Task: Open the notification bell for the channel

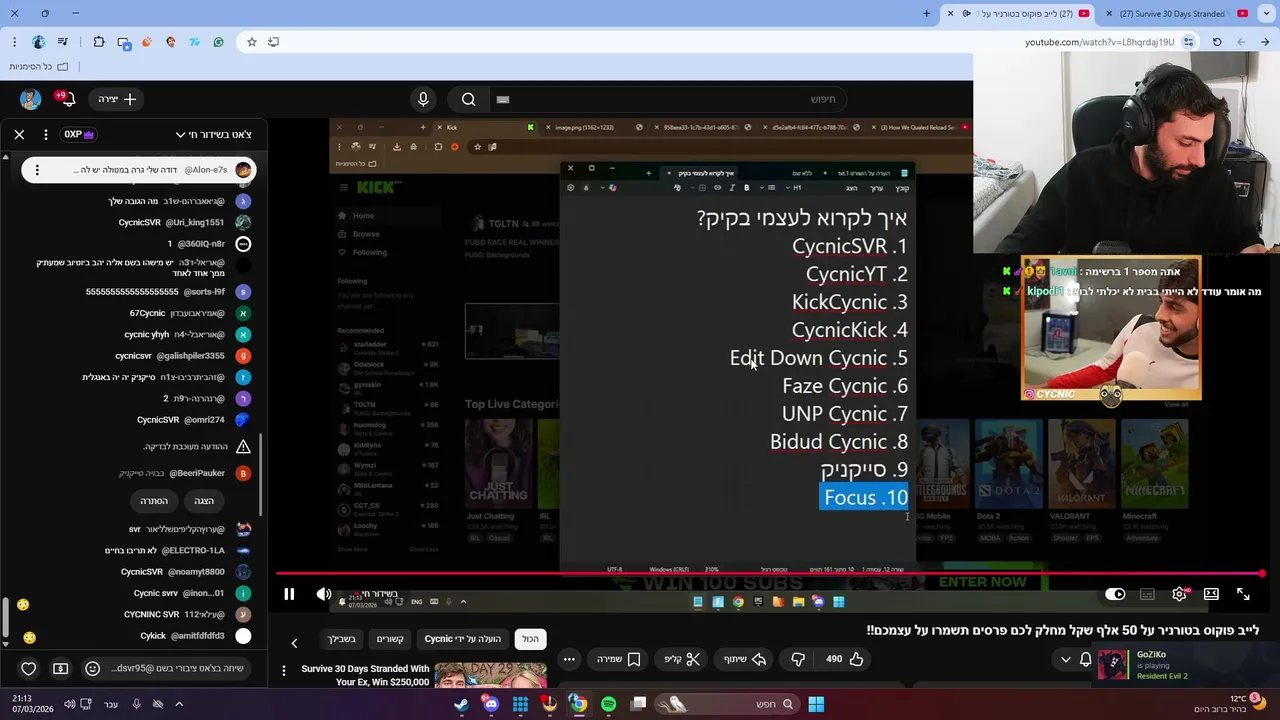Action: click(1086, 660)
